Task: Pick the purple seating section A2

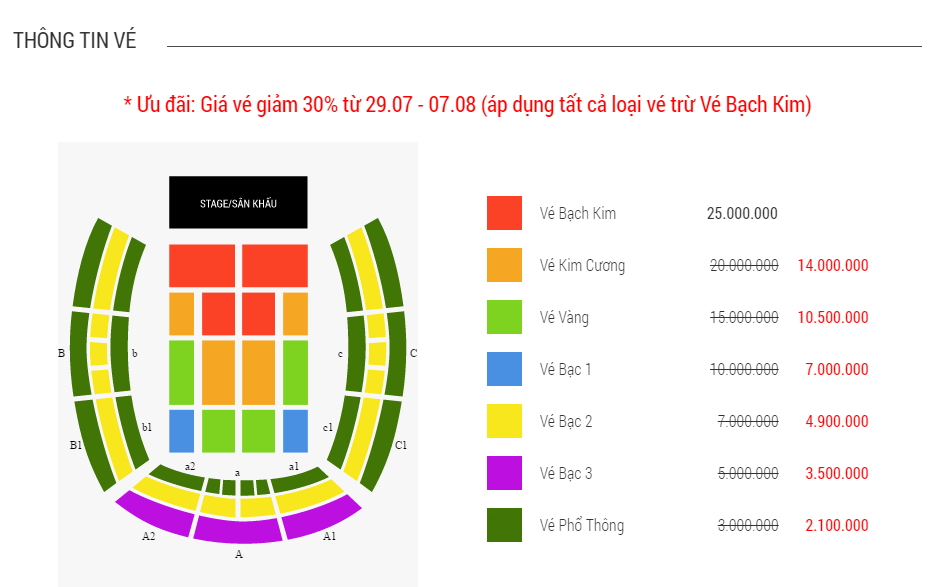Action: click(x=155, y=516)
